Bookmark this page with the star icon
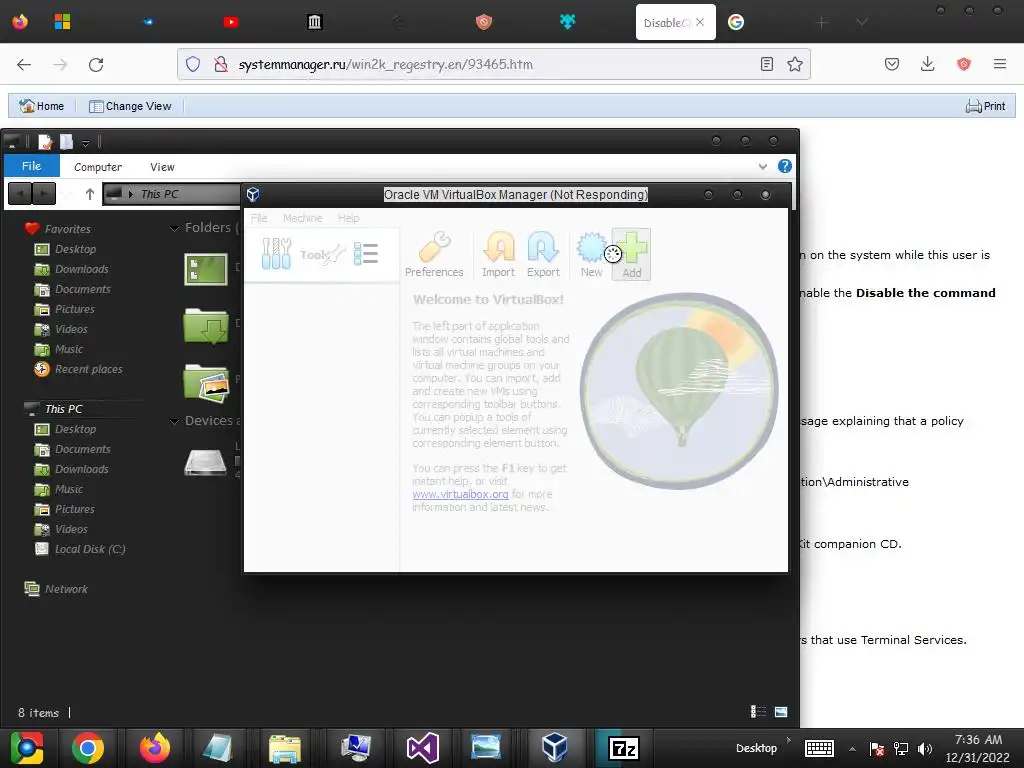Viewport: 1024px width, 768px height. point(795,64)
